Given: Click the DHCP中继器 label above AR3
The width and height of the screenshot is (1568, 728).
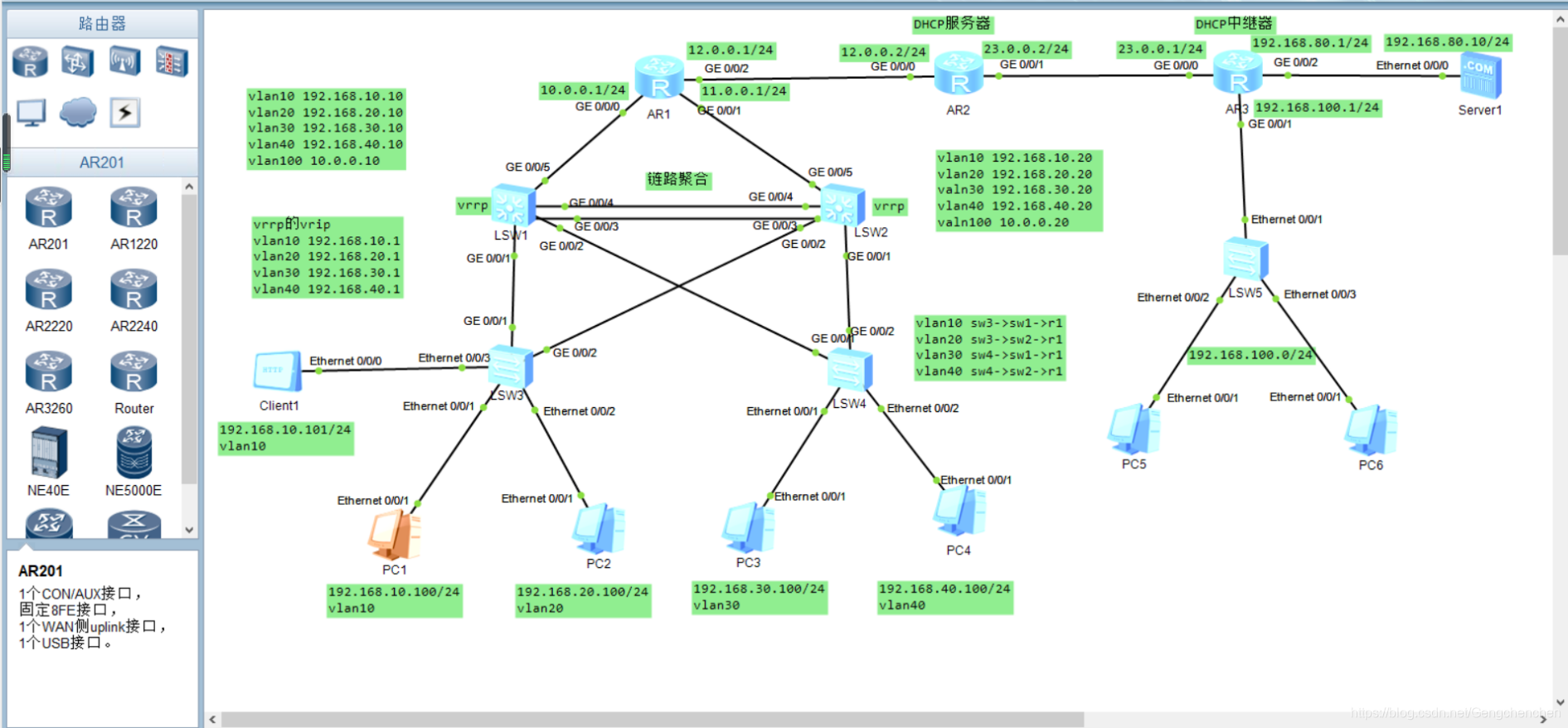Looking at the screenshot, I should coord(1233,23).
